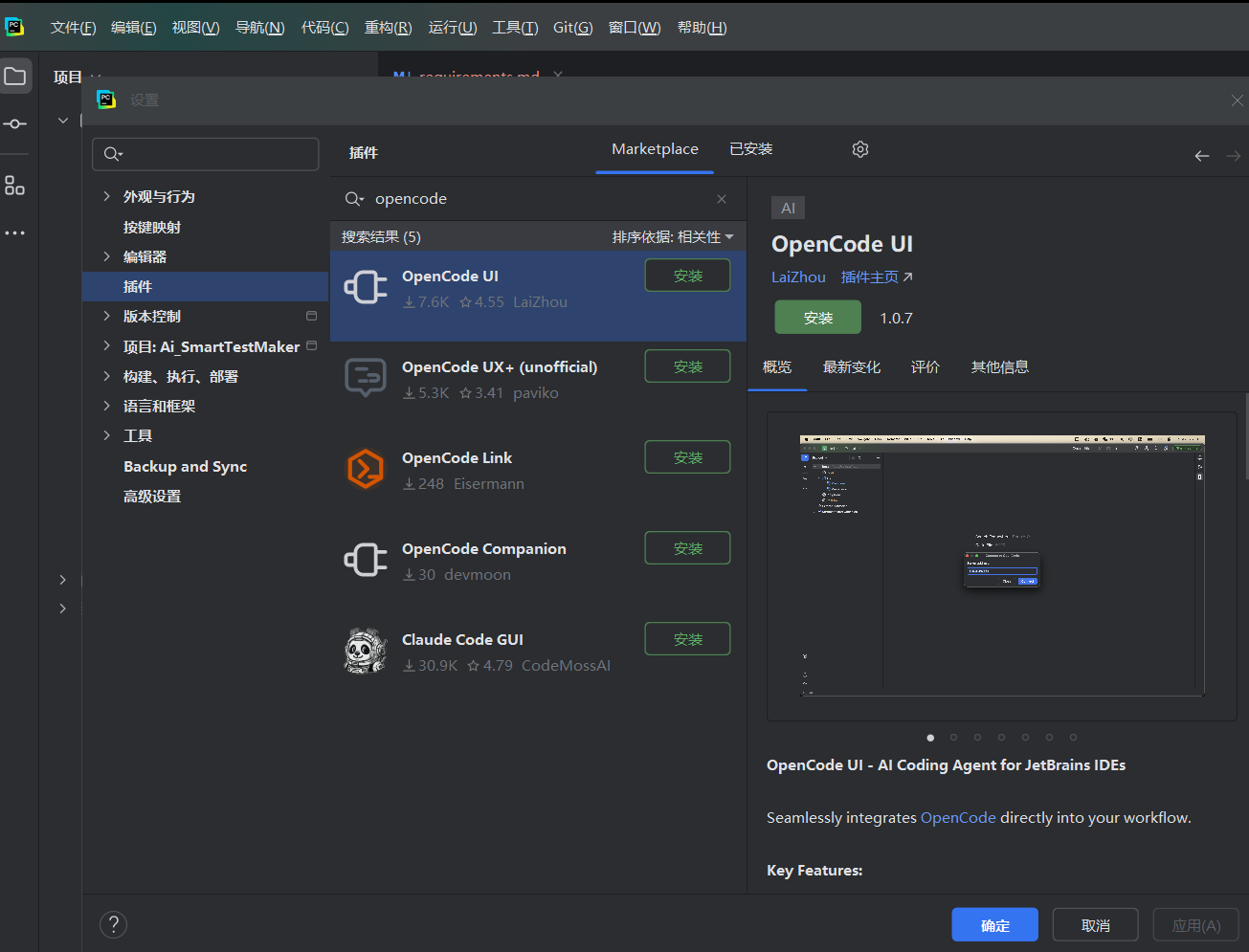1249x952 pixels.
Task: Expand the 语言和框架 settings node
Action: pyautogui.click(x=106, y=406)
